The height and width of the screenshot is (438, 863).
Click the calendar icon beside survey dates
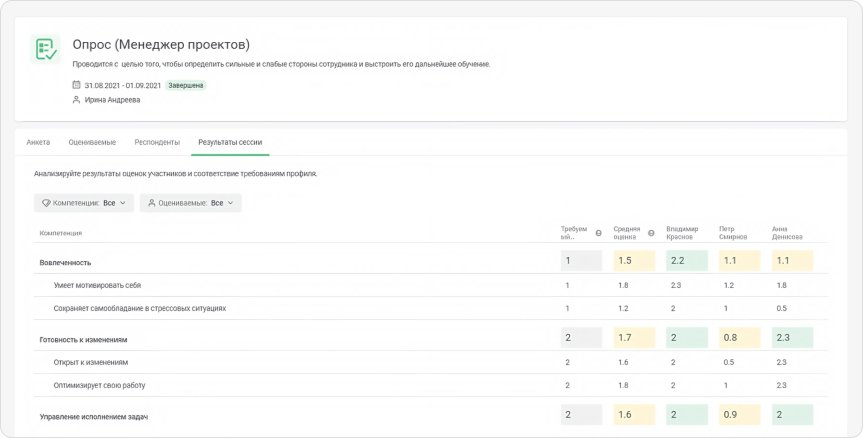click(x=77, y=85)
